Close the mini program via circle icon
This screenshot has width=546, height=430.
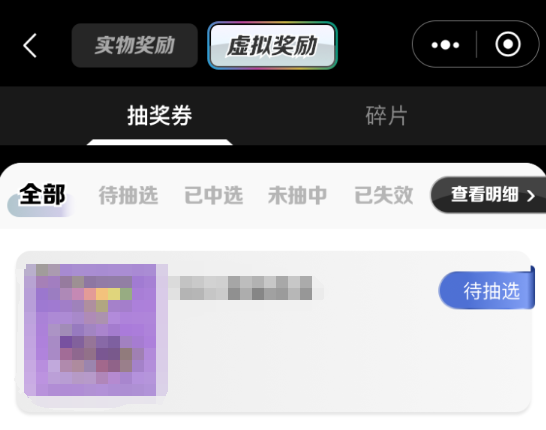pyautogui.click(x=508, y=45)
